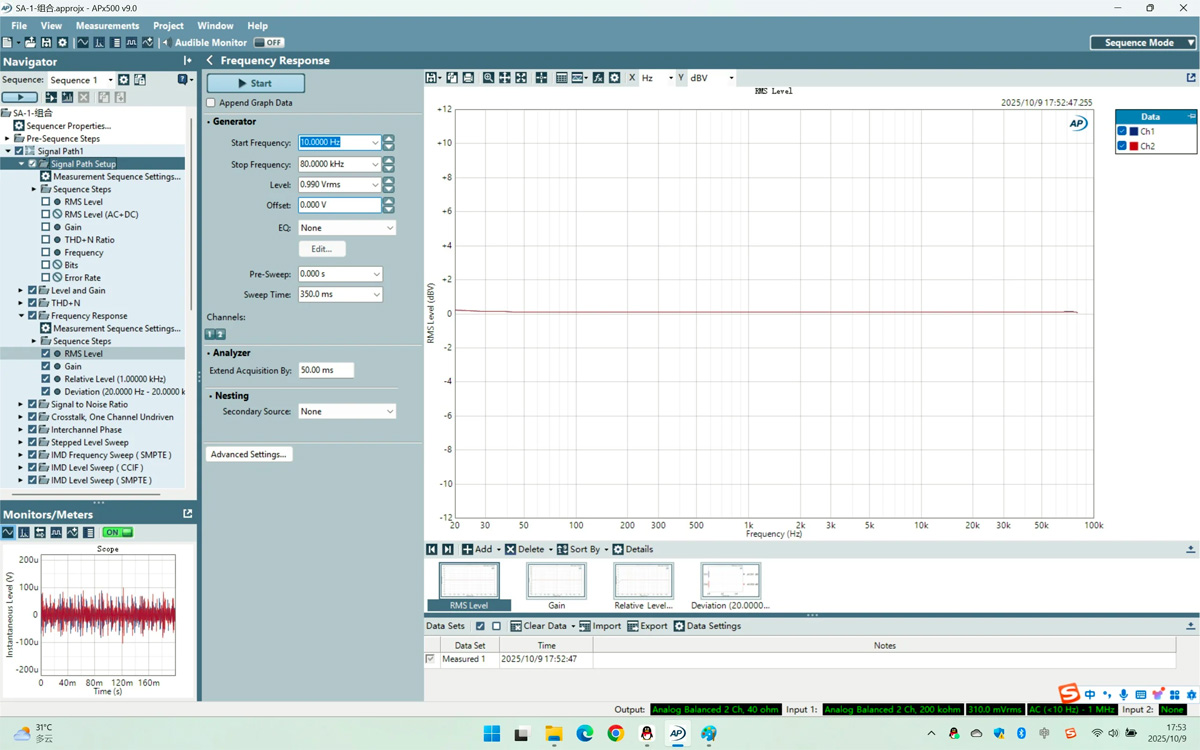This screenshot has width=1200, height=750.
Task: Click the Details icon in results bar
Action: 618,549
